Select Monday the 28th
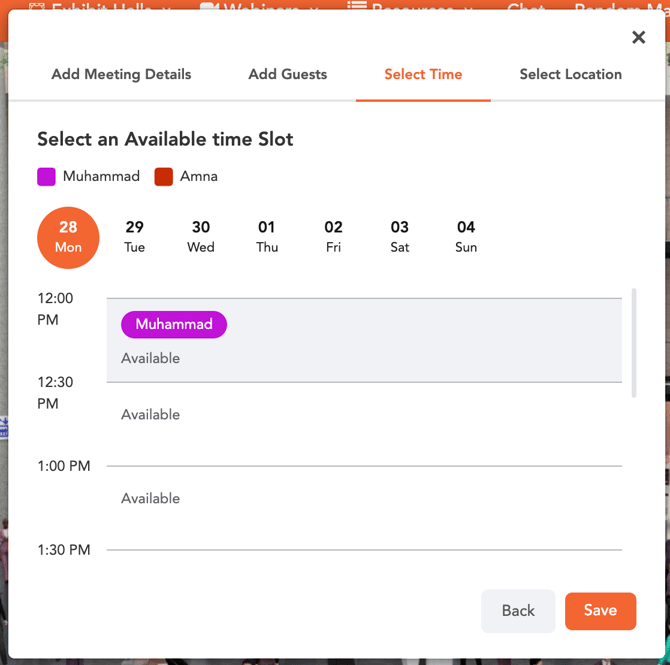 click(x=68, y=237)
